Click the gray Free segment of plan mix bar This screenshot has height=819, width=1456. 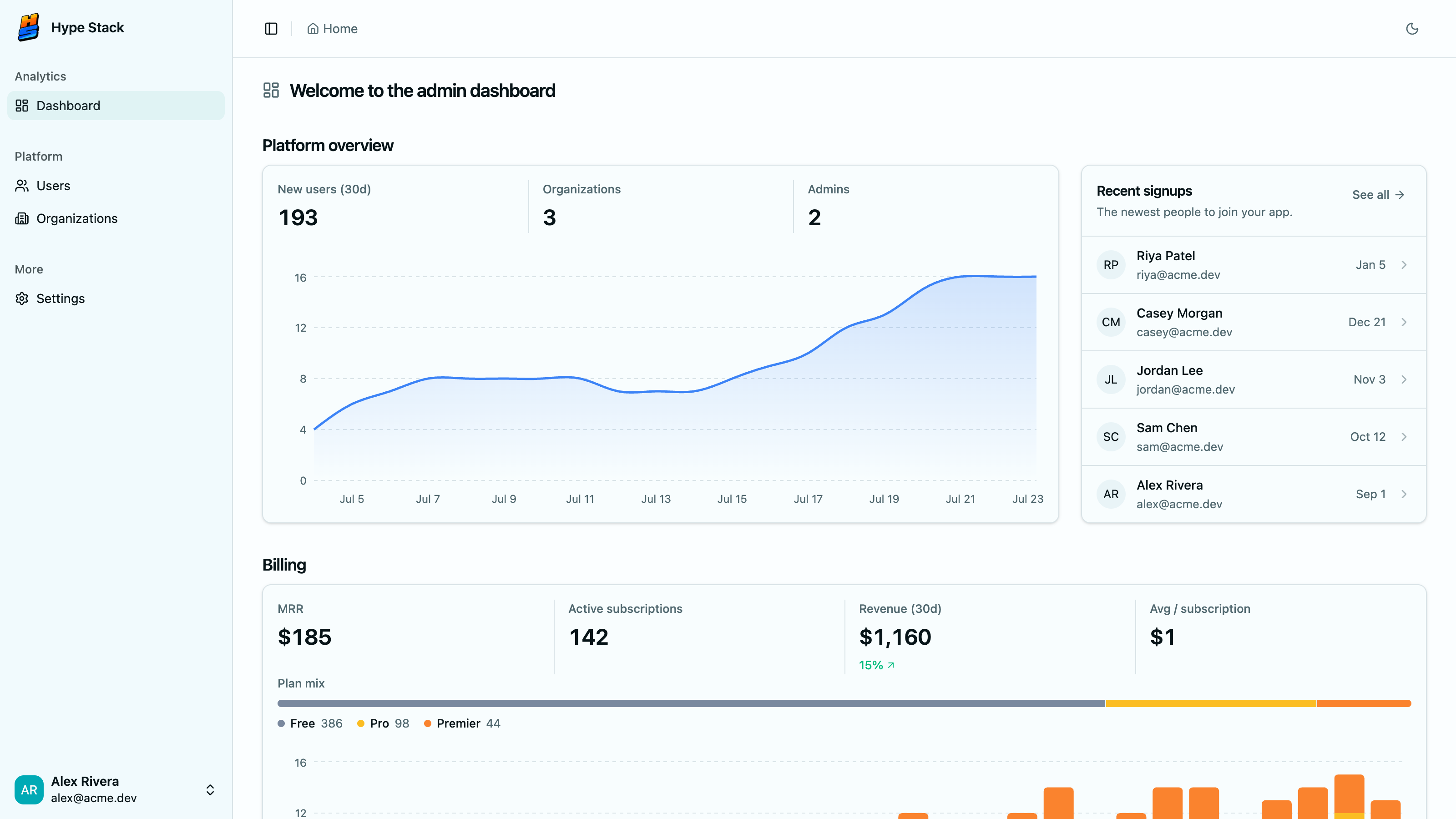point(691,704)
